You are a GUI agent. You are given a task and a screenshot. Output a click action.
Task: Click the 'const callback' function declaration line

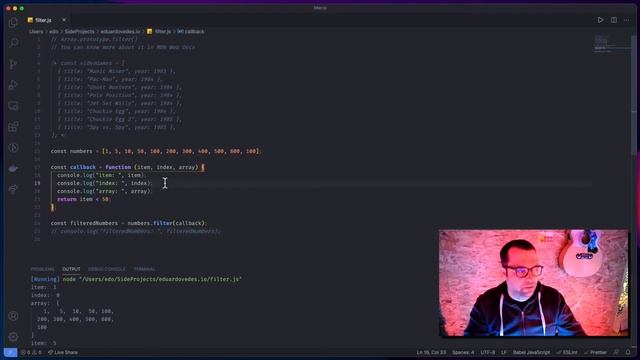pos(127,167)
